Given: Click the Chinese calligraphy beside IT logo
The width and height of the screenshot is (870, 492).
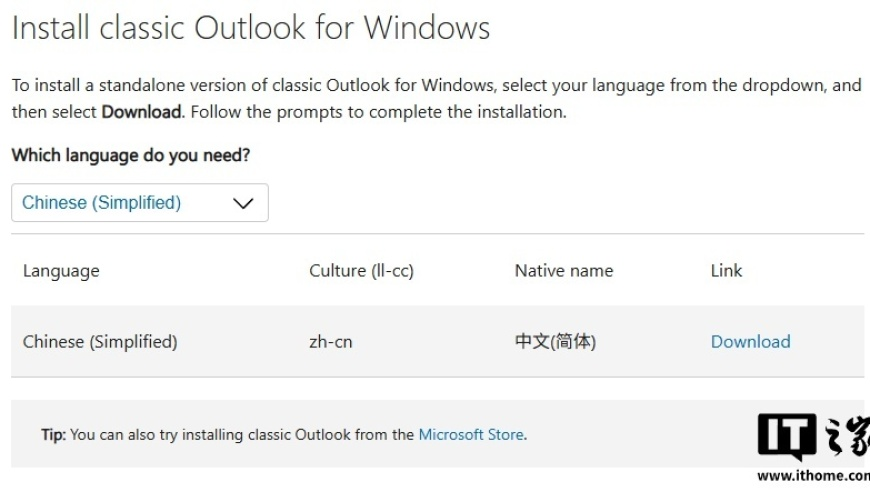Looking at the screenshot, I should tap(848, 436).
